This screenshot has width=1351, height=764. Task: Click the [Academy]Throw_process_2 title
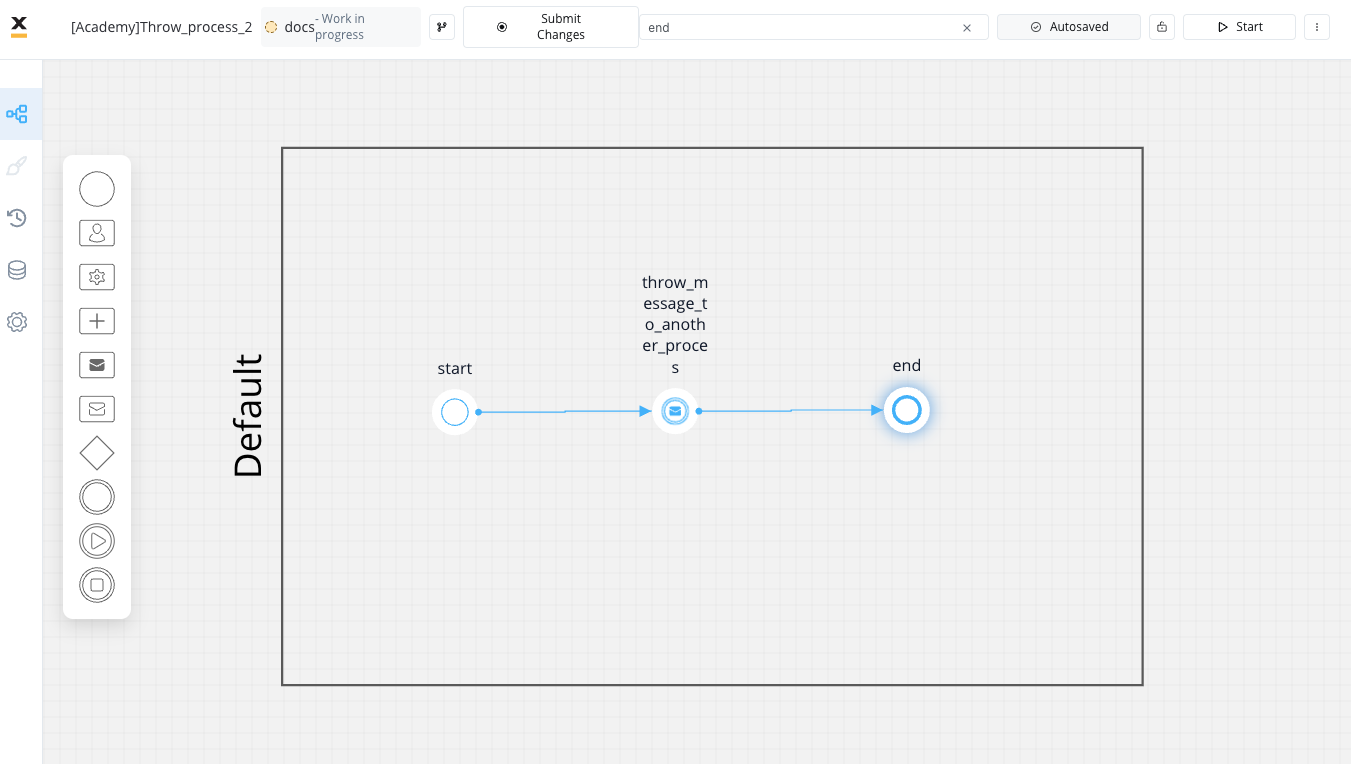point(162,27)
